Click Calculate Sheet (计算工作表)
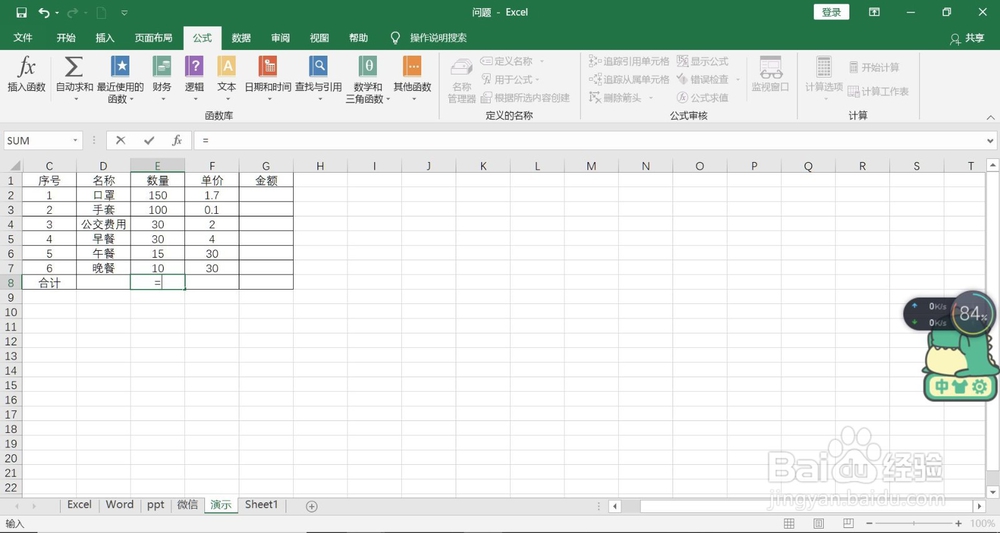Screen dimensions: 1000x533 (x=878, y=91)
